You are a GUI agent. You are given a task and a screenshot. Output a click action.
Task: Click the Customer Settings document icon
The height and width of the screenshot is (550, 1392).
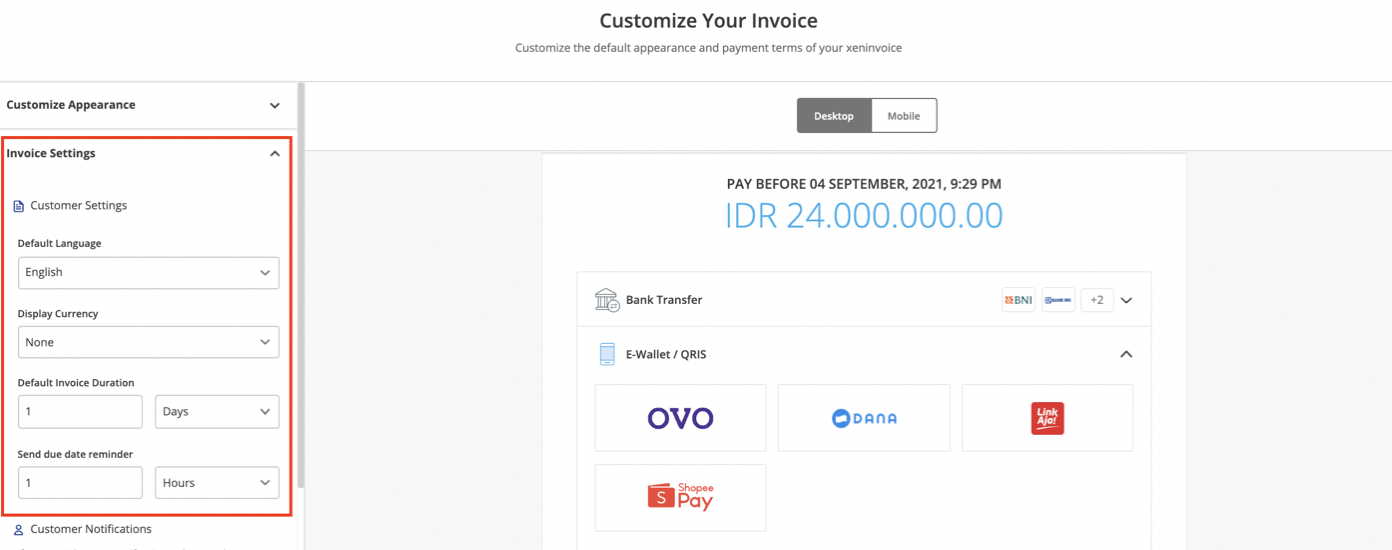[x=18, y=206]
